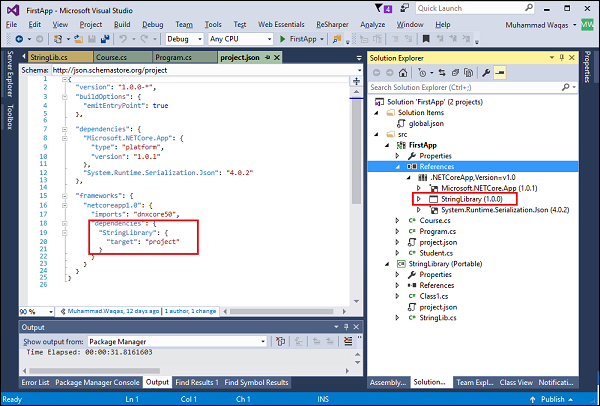Click the Show All Files icon
600x406 pixels.
tap(468, 73)
